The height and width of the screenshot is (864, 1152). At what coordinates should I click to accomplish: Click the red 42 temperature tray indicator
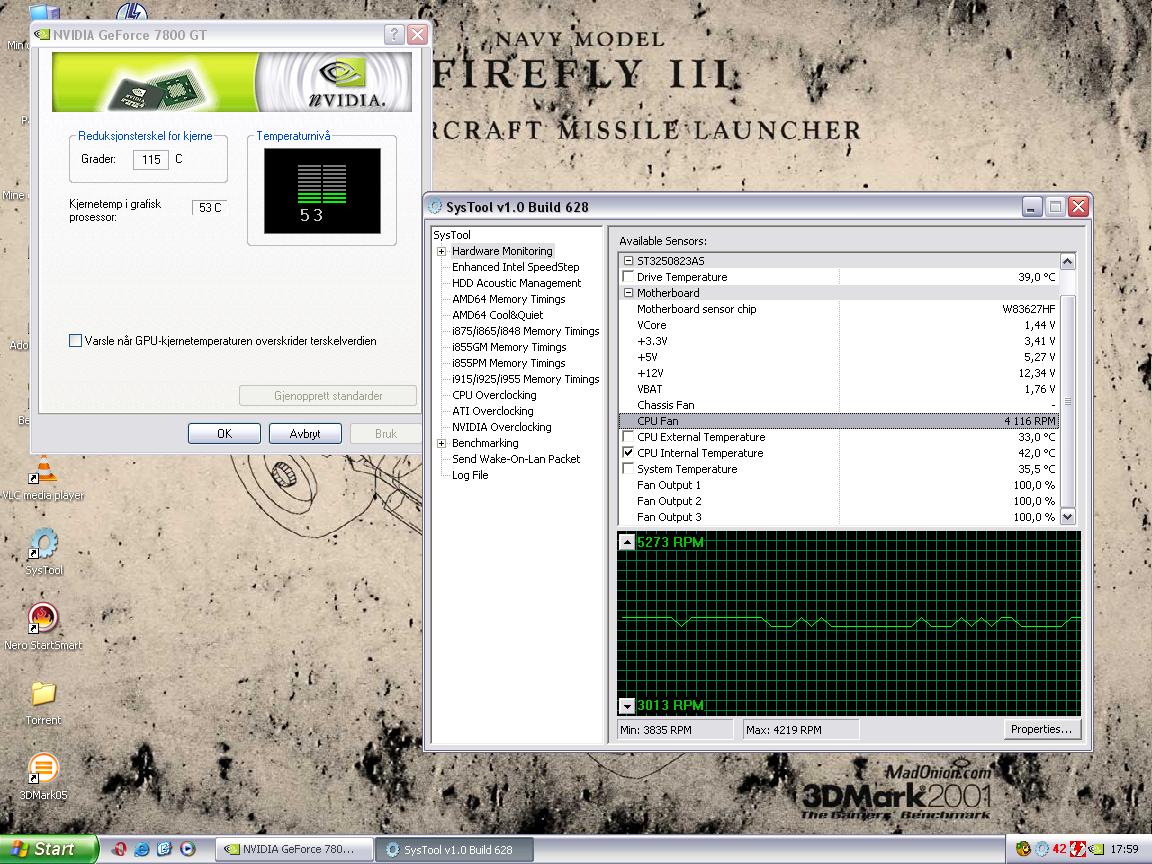[x=1059, y=849]
